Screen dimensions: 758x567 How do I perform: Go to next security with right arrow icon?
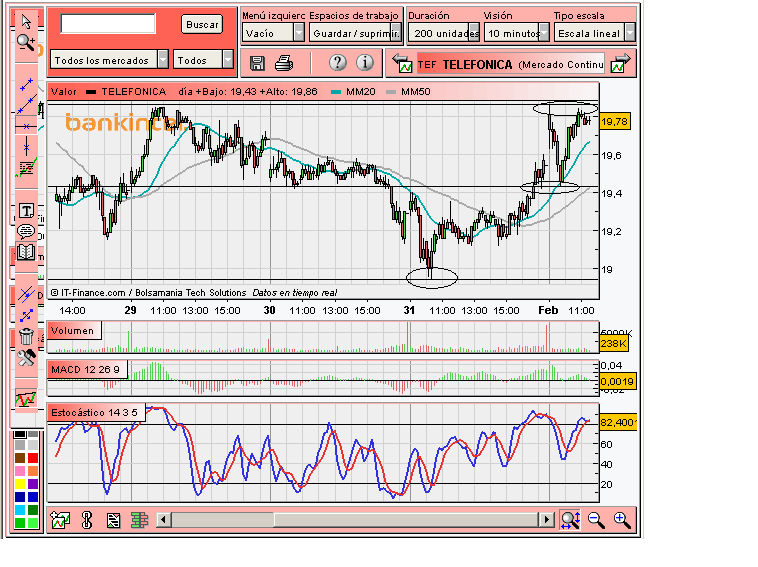(x=621, y=63)
